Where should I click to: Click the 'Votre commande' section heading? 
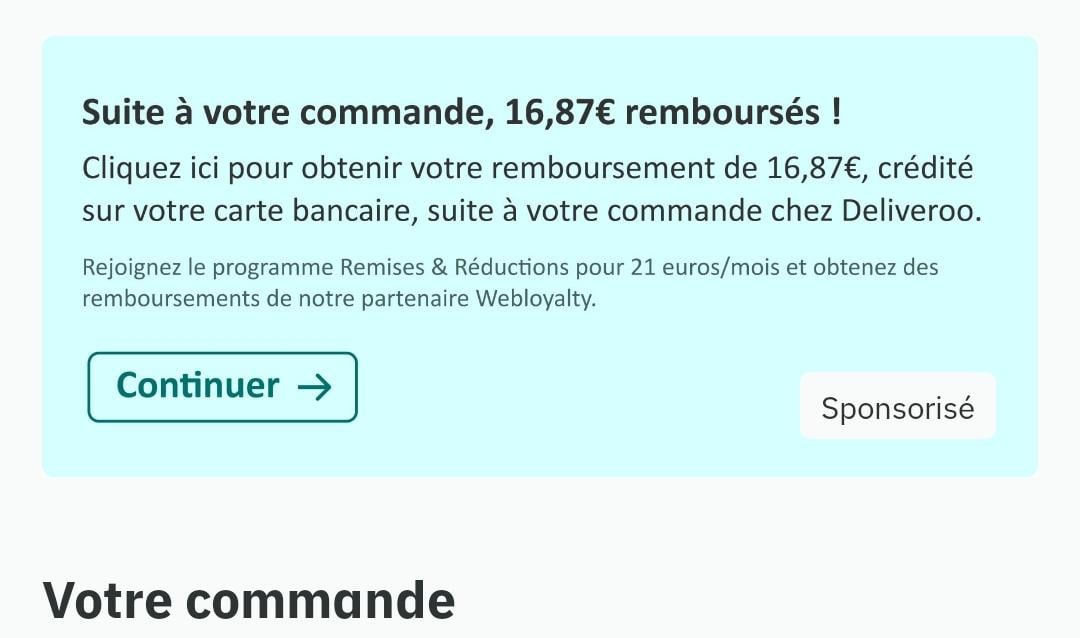(x=249, y=601)
